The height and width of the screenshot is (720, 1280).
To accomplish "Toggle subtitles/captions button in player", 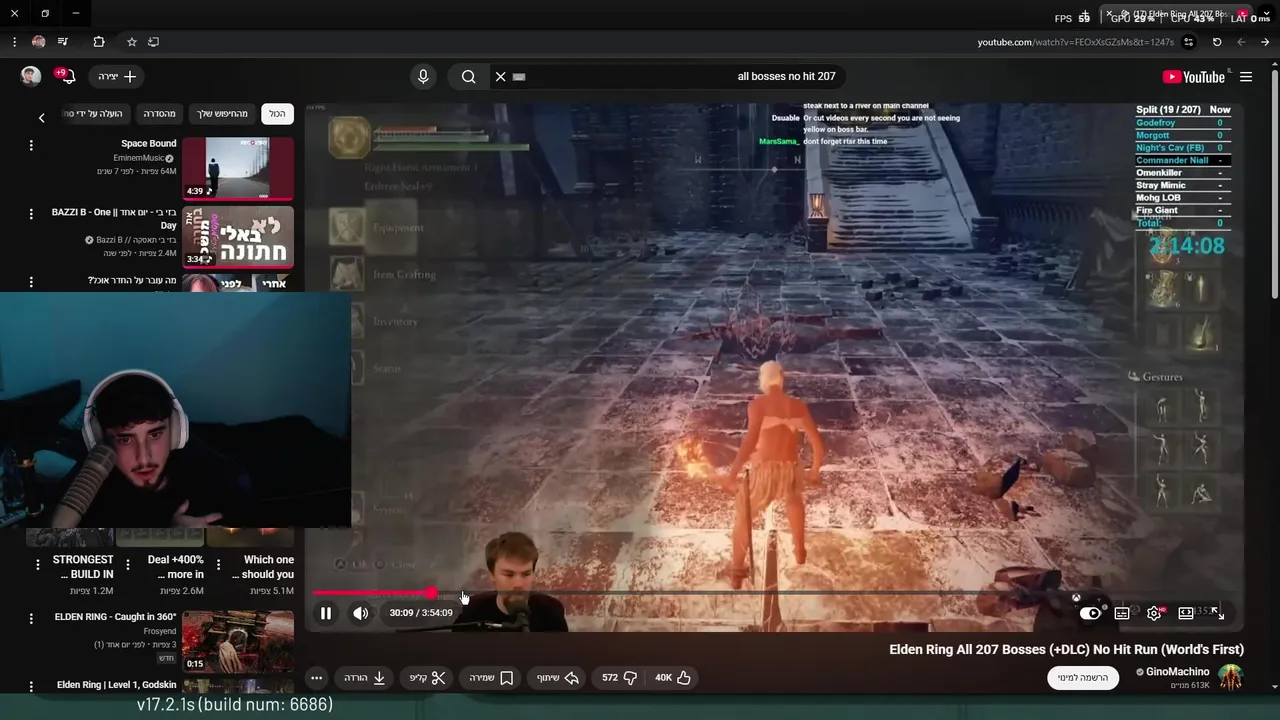I will [1122, 613].
